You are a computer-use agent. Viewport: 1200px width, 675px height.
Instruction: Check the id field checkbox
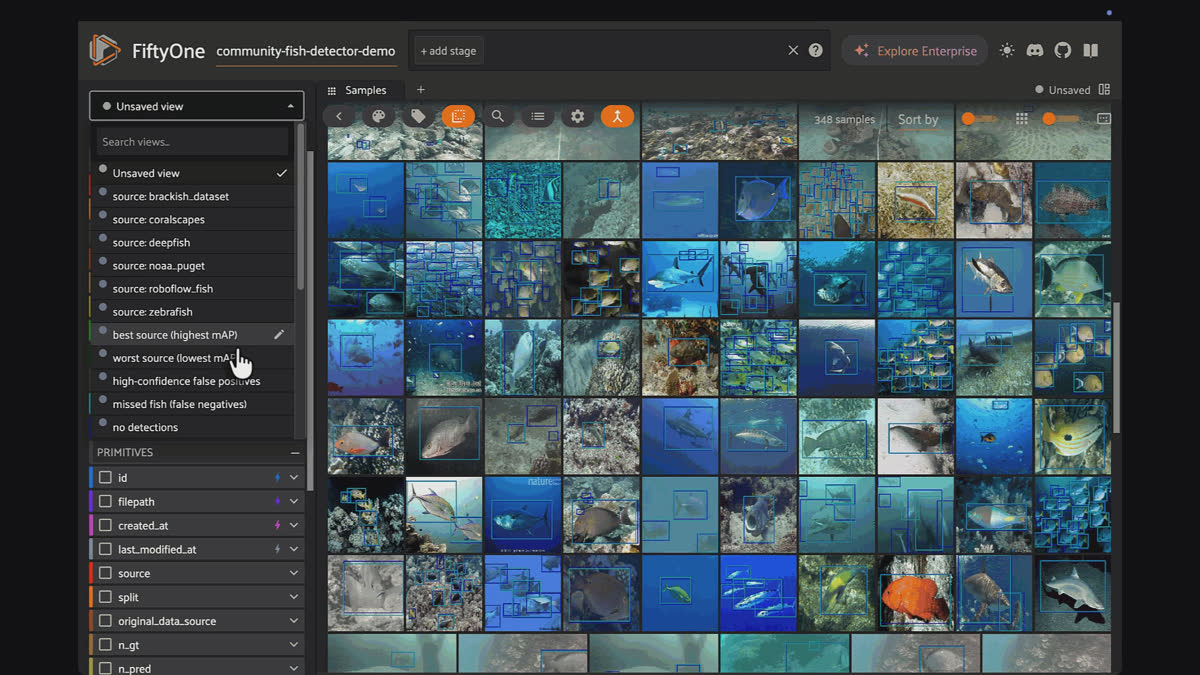click(x=105, y=478)
